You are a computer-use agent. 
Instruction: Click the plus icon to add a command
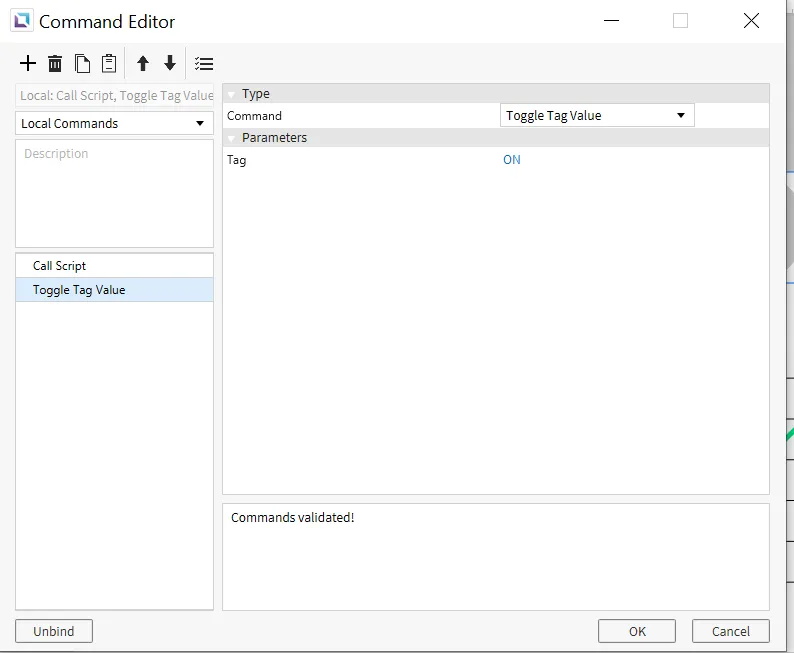point(28,64)
